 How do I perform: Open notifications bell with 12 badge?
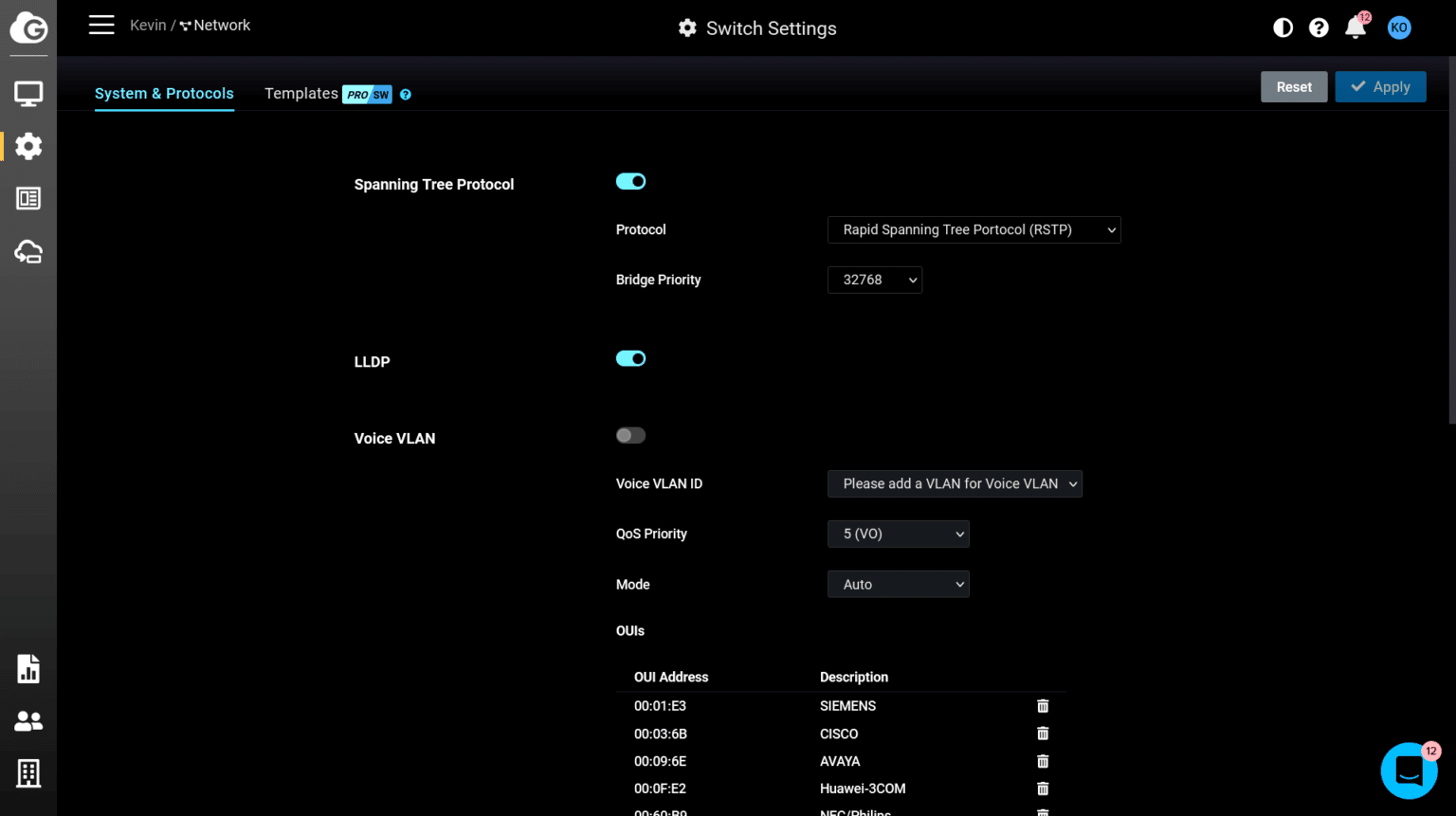pyautogui.click(x=1356, y=27)
